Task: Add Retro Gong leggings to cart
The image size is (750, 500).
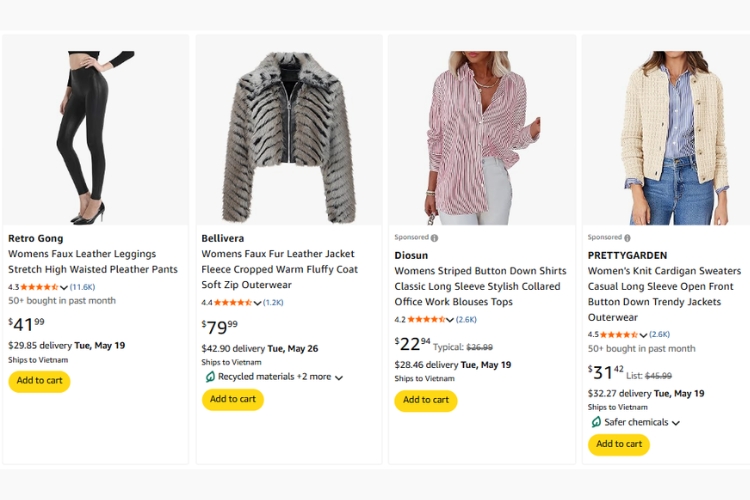Action: tap(39, 381)
